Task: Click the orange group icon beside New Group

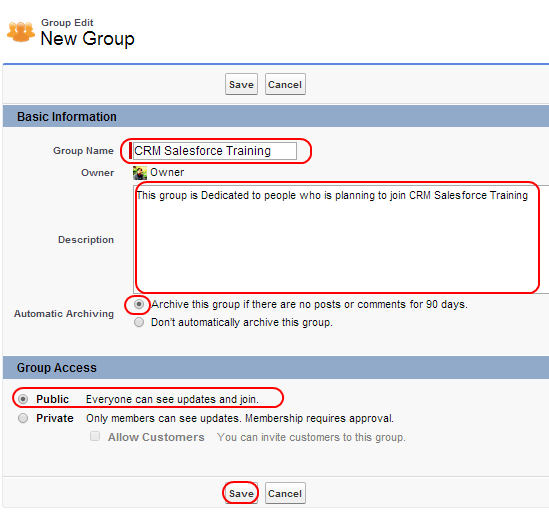Action: 21,32
